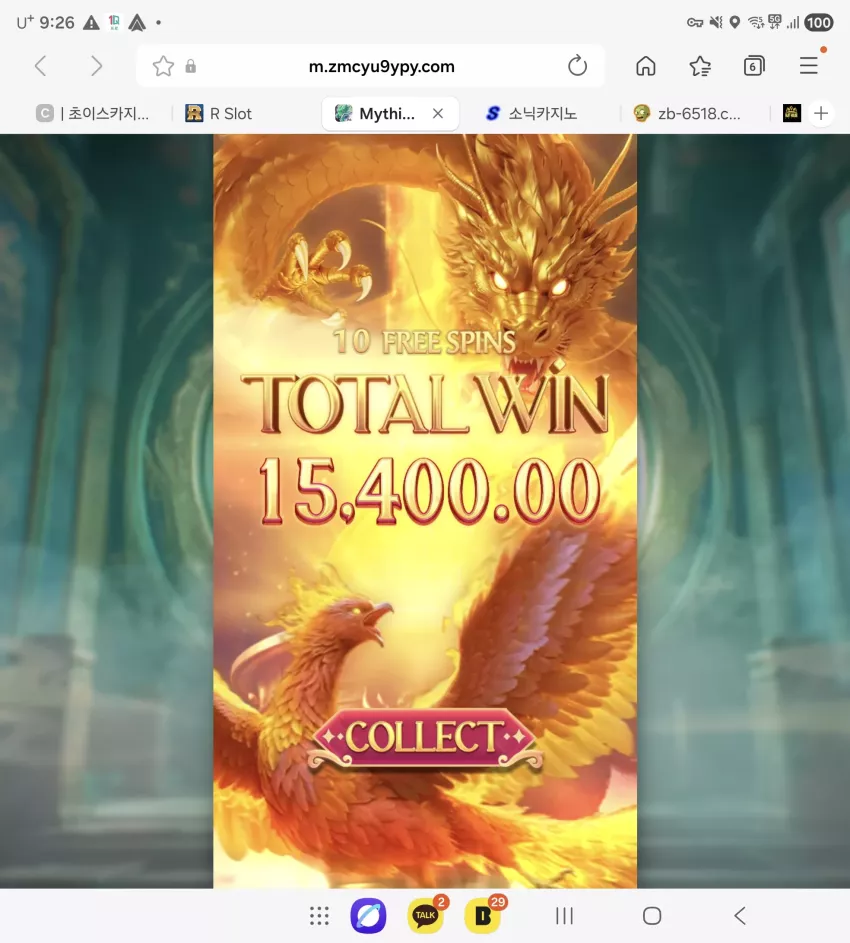Switch to the zb-6518.c... tab

(x=687, y=113)
